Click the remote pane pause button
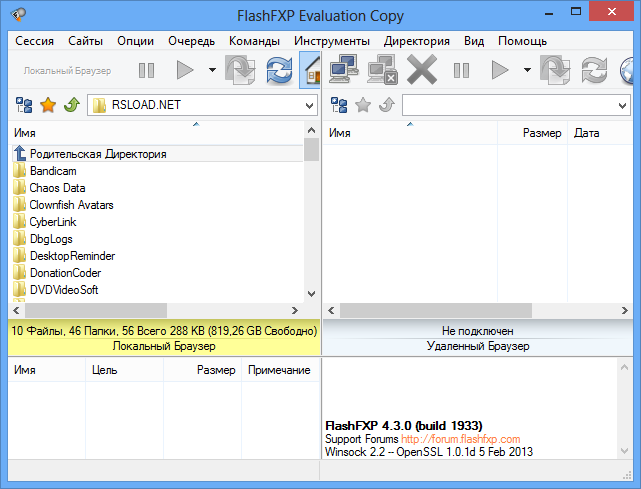Image resolution: width=641 pixels, height=489 pixels. pyautogui.click(x=462, y=70)
